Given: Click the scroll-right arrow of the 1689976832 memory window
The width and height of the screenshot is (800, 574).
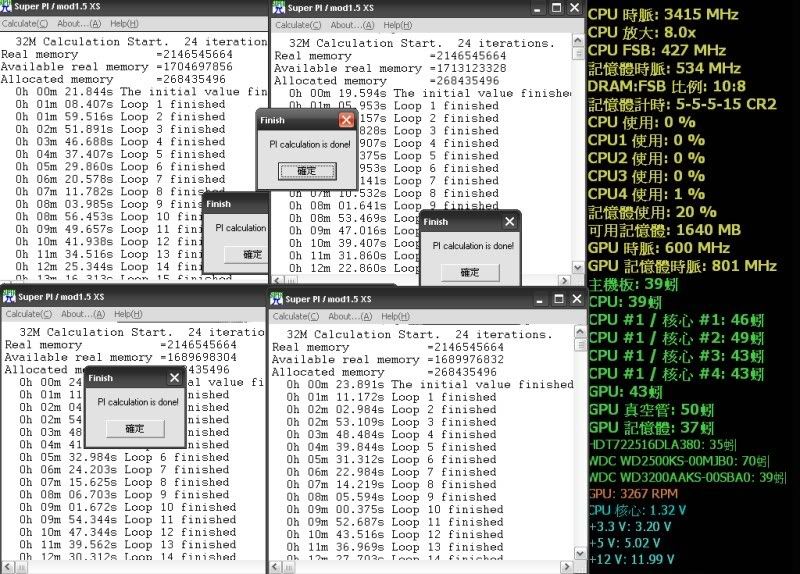Looking at the screenshot, I should click(567, 567).
